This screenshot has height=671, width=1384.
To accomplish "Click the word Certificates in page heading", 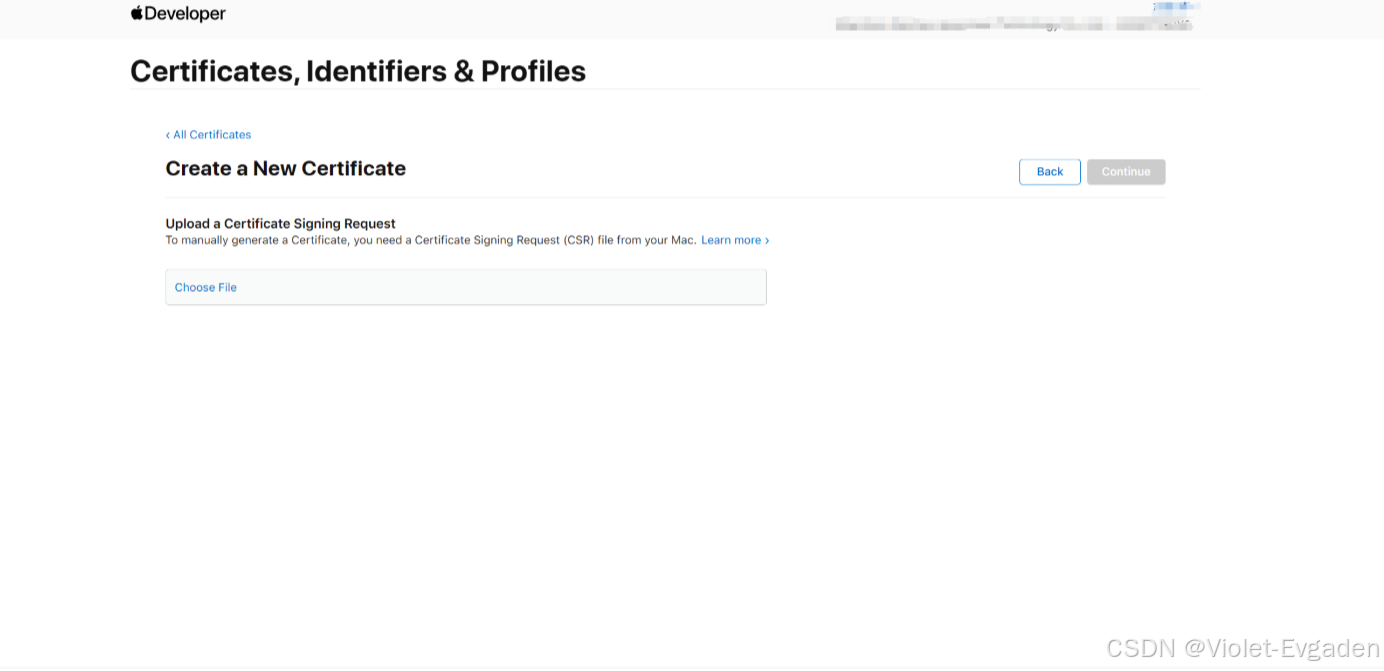I will pos(213,72).
